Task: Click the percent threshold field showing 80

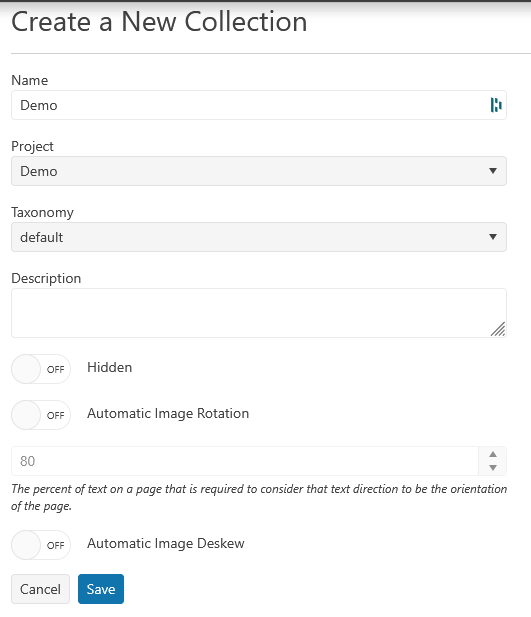Action: click(245, 461)
